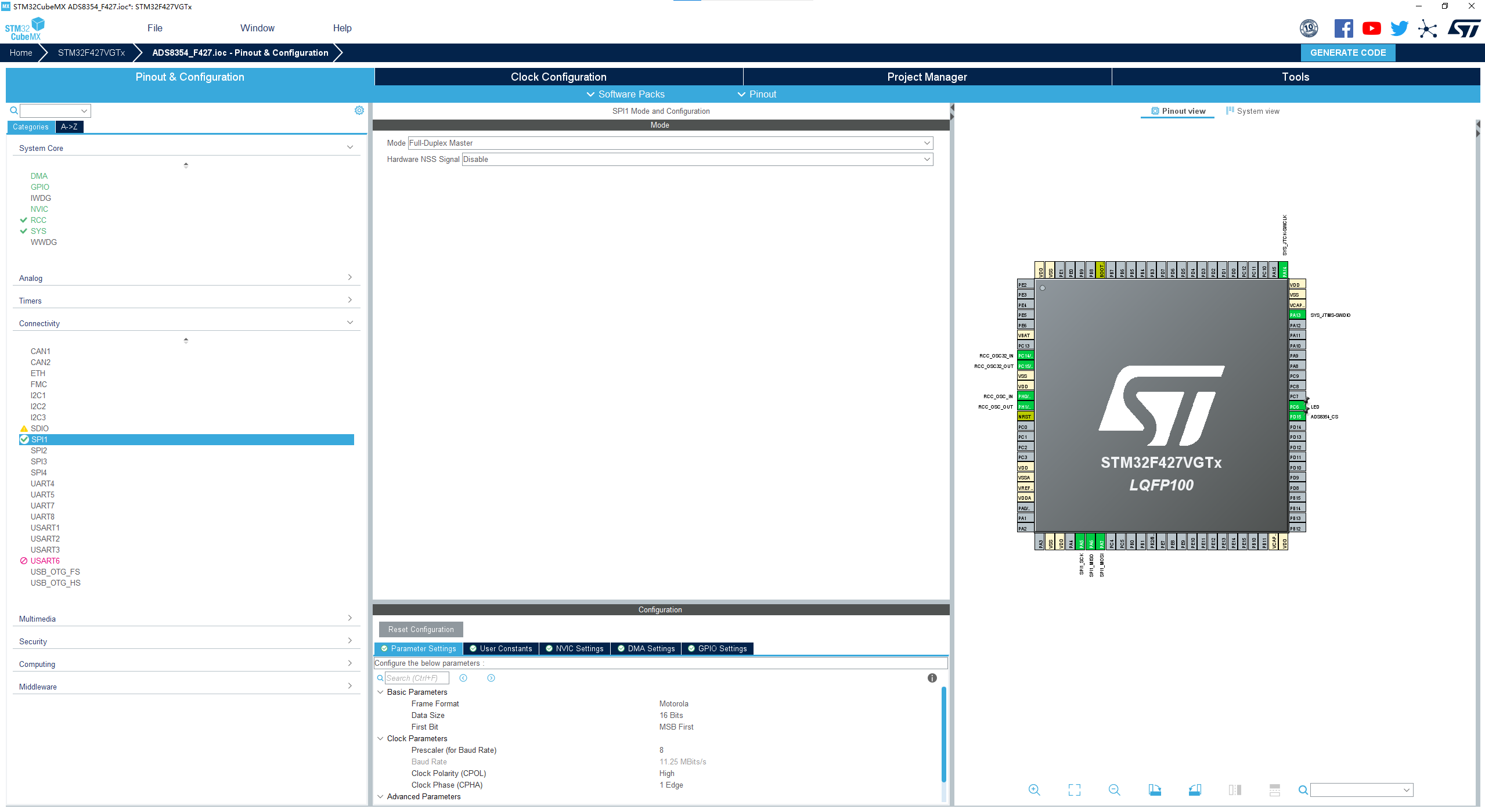Click the parameter list scrollbar

pyautogui.click(x=943, y=734)
